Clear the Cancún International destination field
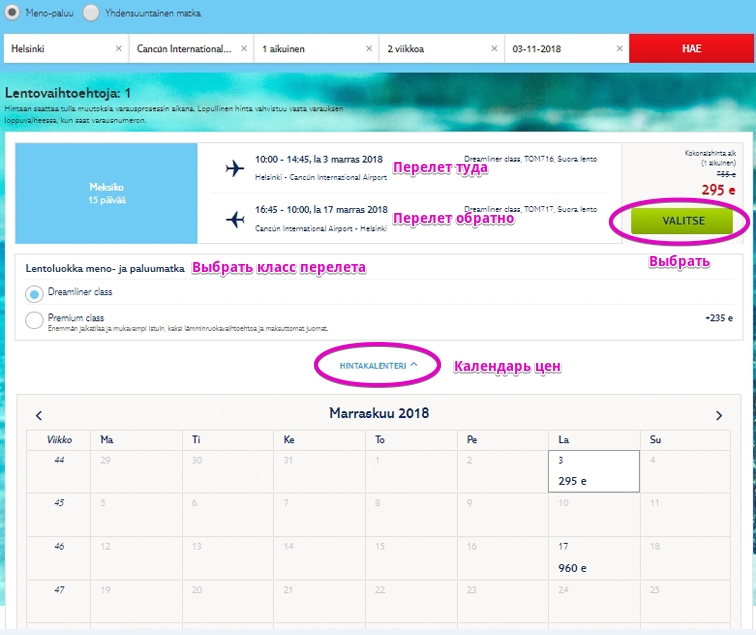This screenshot has height=635, width=756. click(243, 48)
